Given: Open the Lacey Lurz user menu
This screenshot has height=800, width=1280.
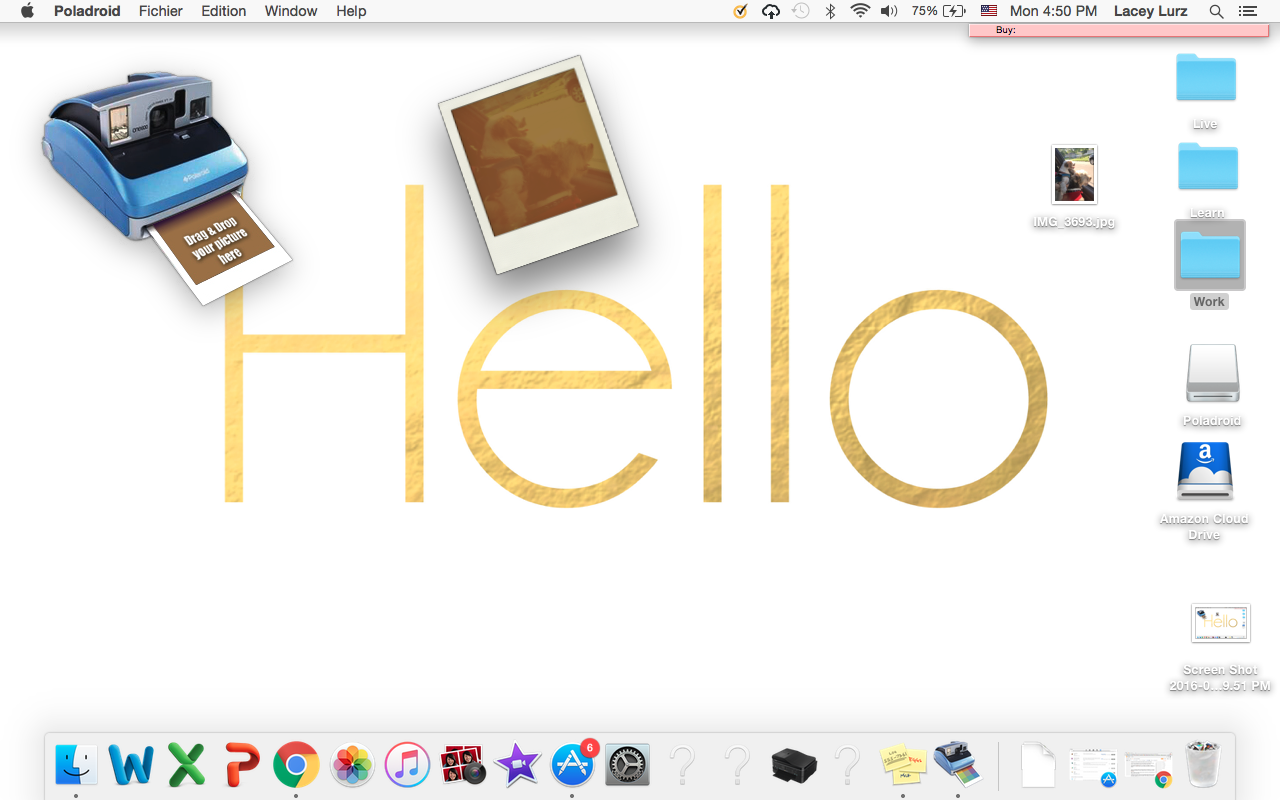Looking at the screenshot, I should (1153, 11).
